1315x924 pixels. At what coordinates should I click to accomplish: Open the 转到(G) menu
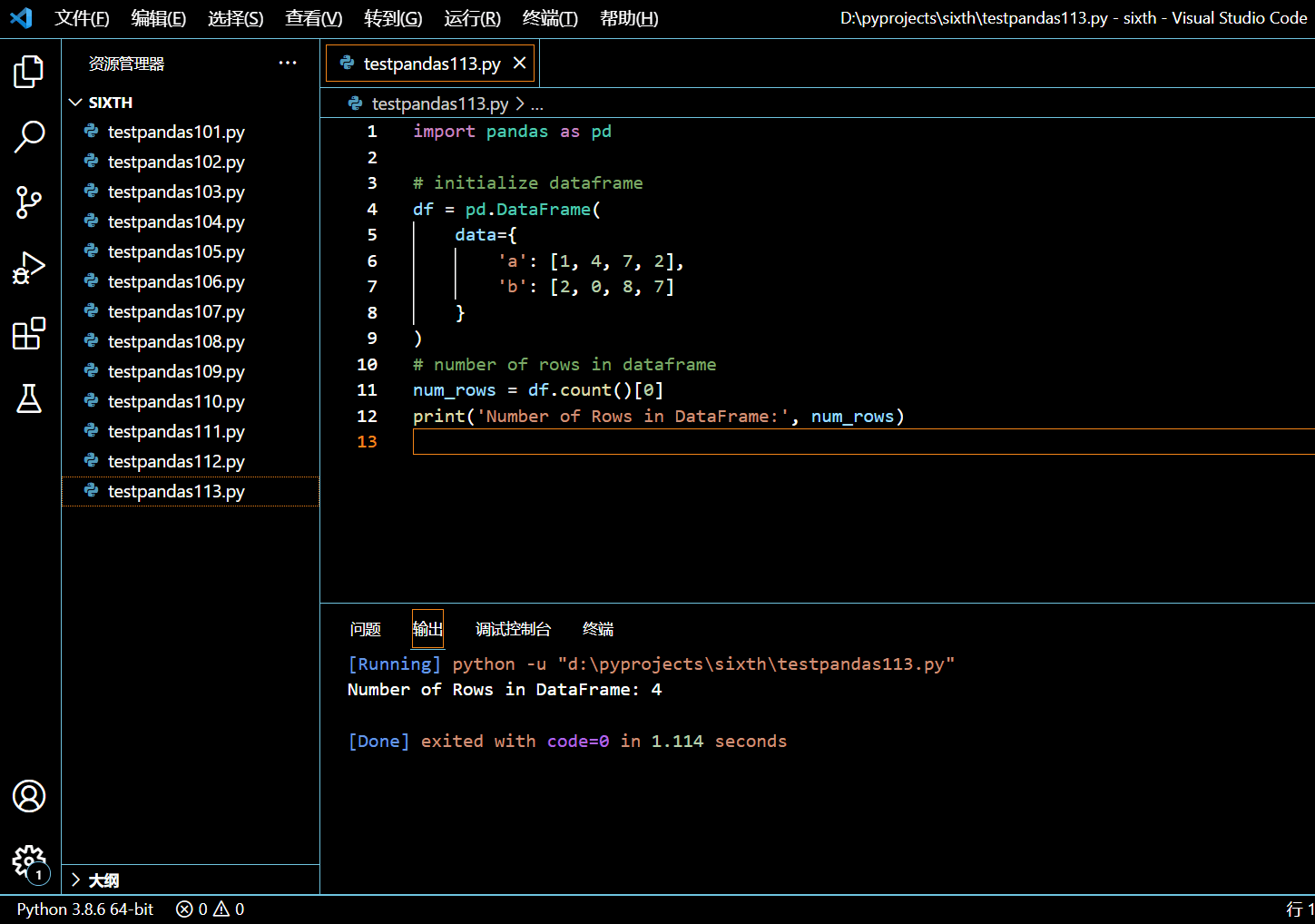click(x=392, y=18)
